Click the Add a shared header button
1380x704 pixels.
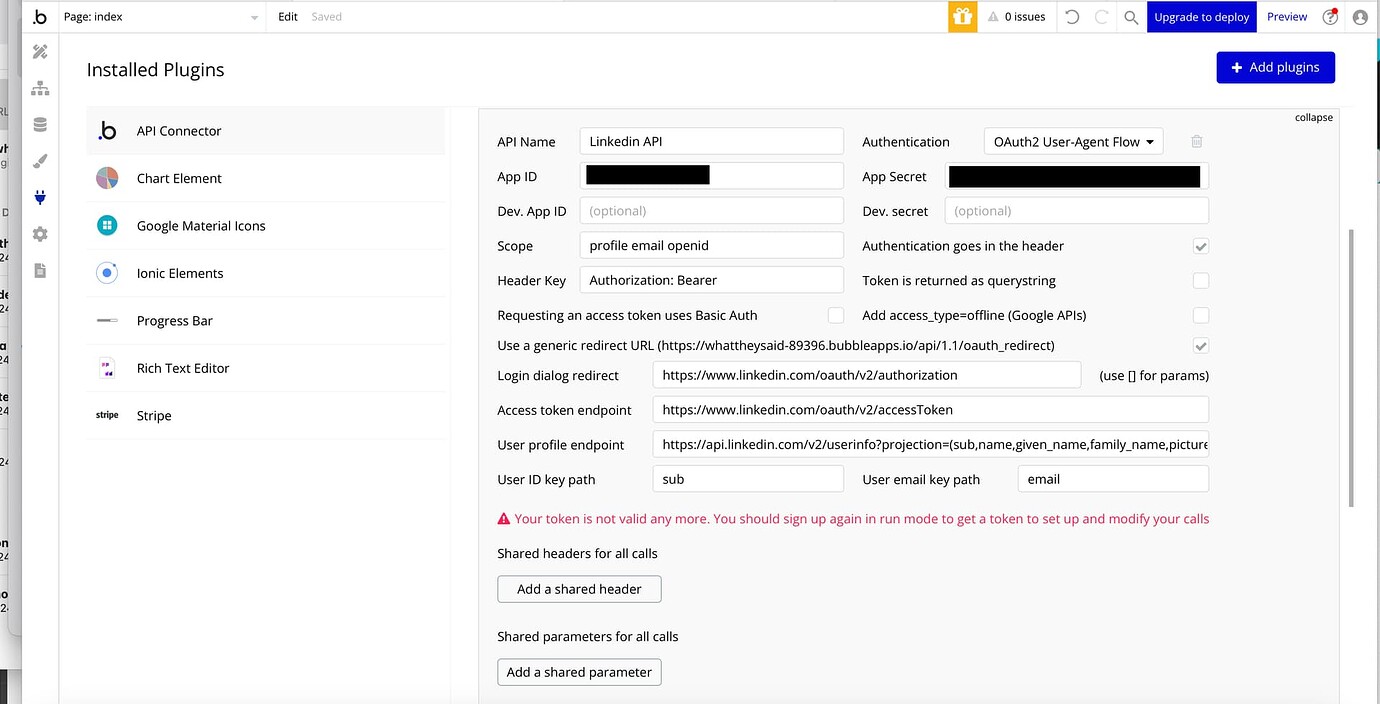pos(578,589)
